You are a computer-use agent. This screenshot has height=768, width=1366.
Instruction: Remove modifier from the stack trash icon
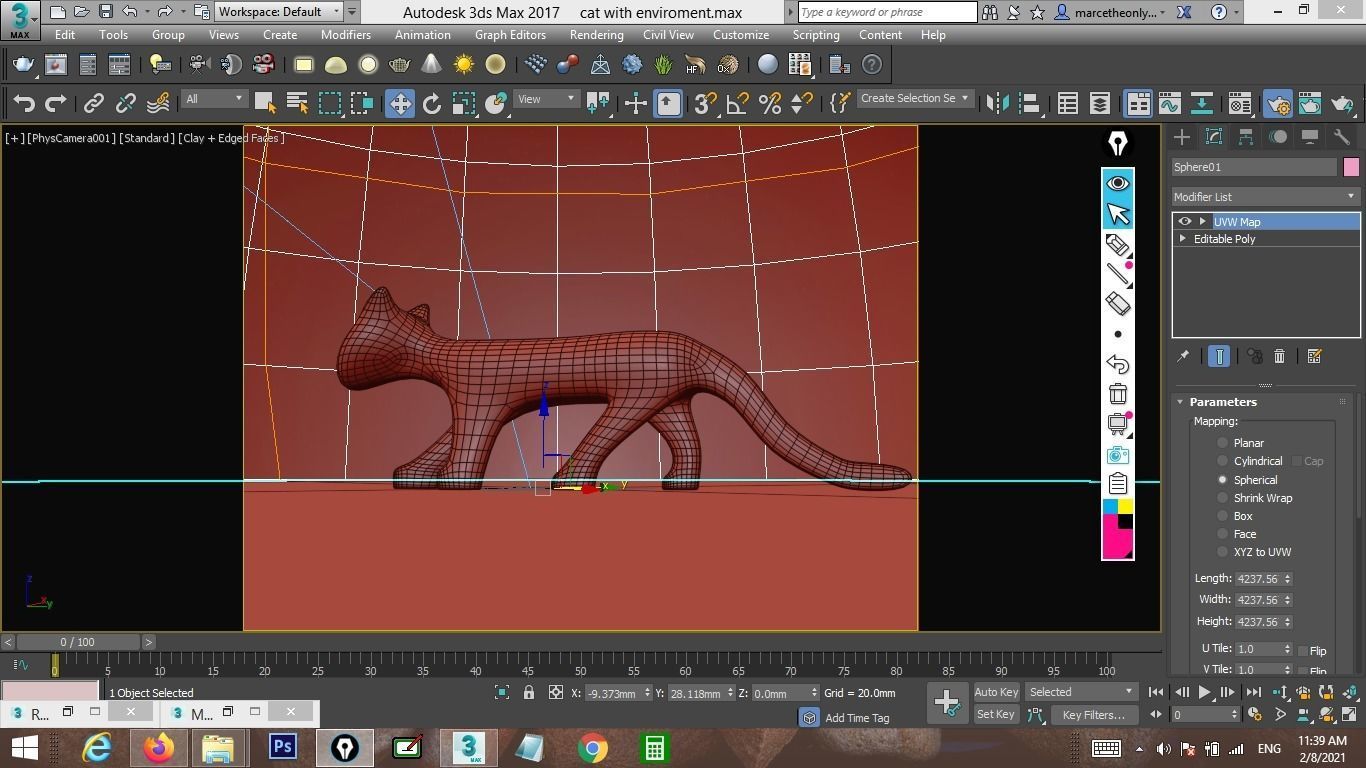pyautogui.click(x=1279, y=356)
